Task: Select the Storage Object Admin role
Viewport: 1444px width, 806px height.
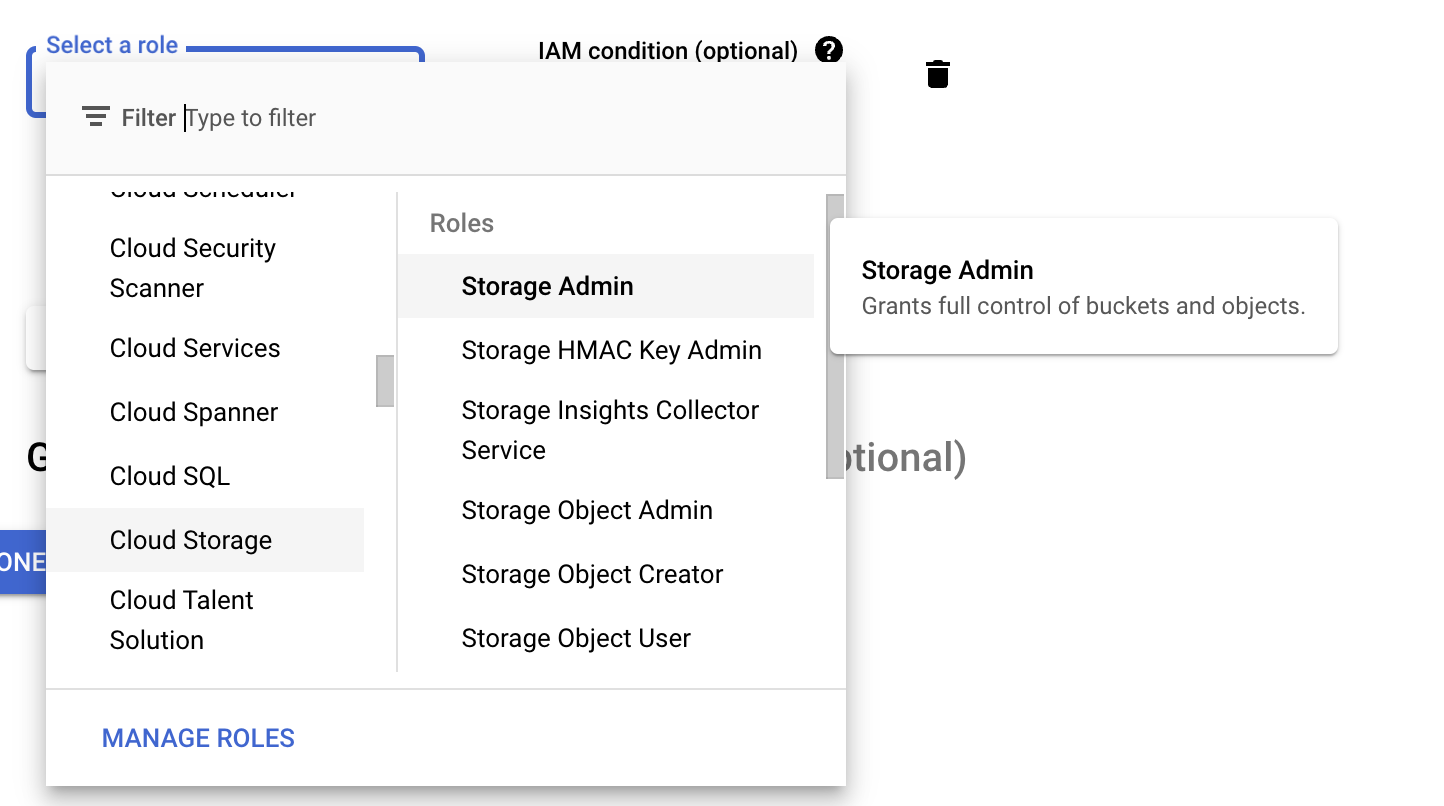Action: [x=587, y=510]
